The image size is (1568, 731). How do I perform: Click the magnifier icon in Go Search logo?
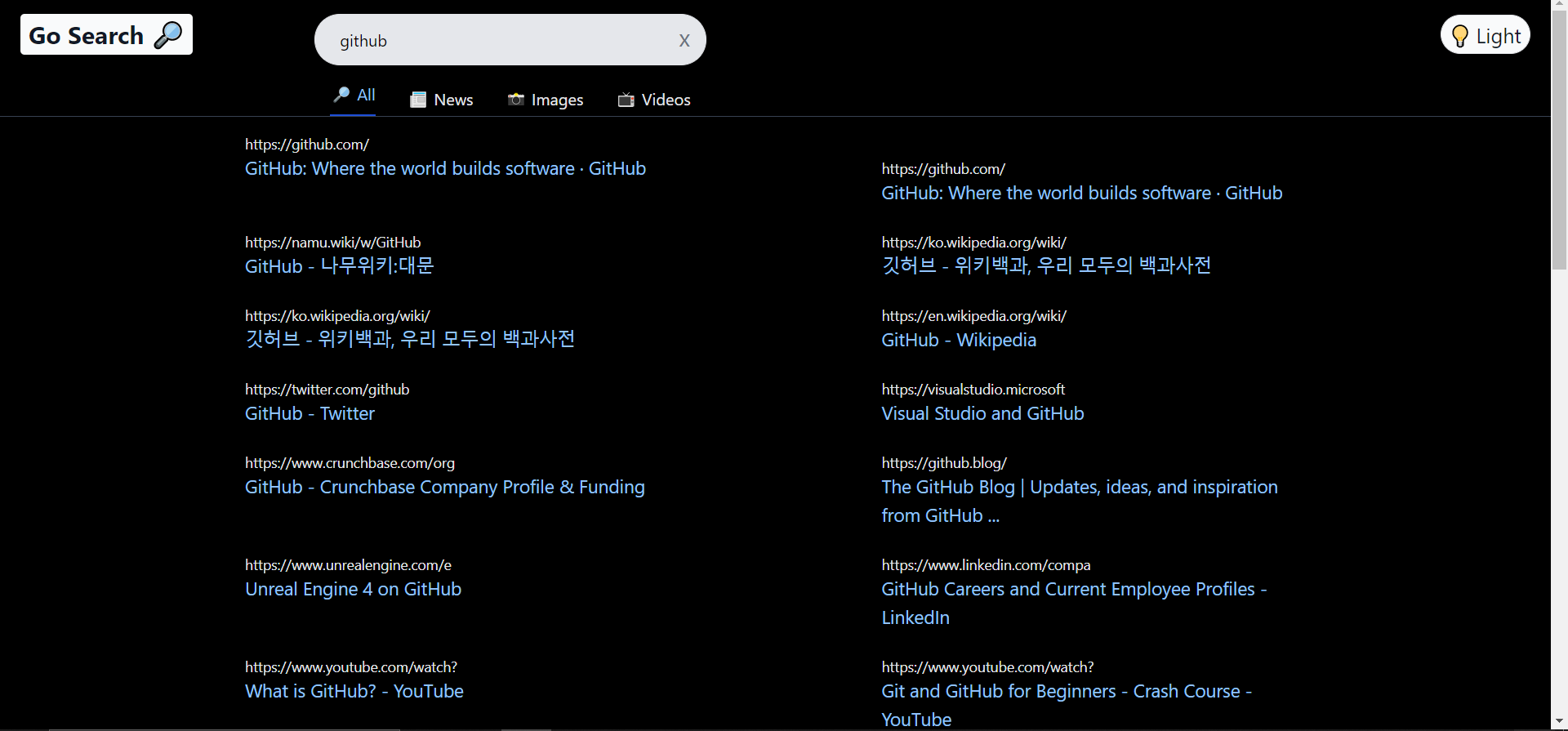pyautogui.click(x=168, y=35)
